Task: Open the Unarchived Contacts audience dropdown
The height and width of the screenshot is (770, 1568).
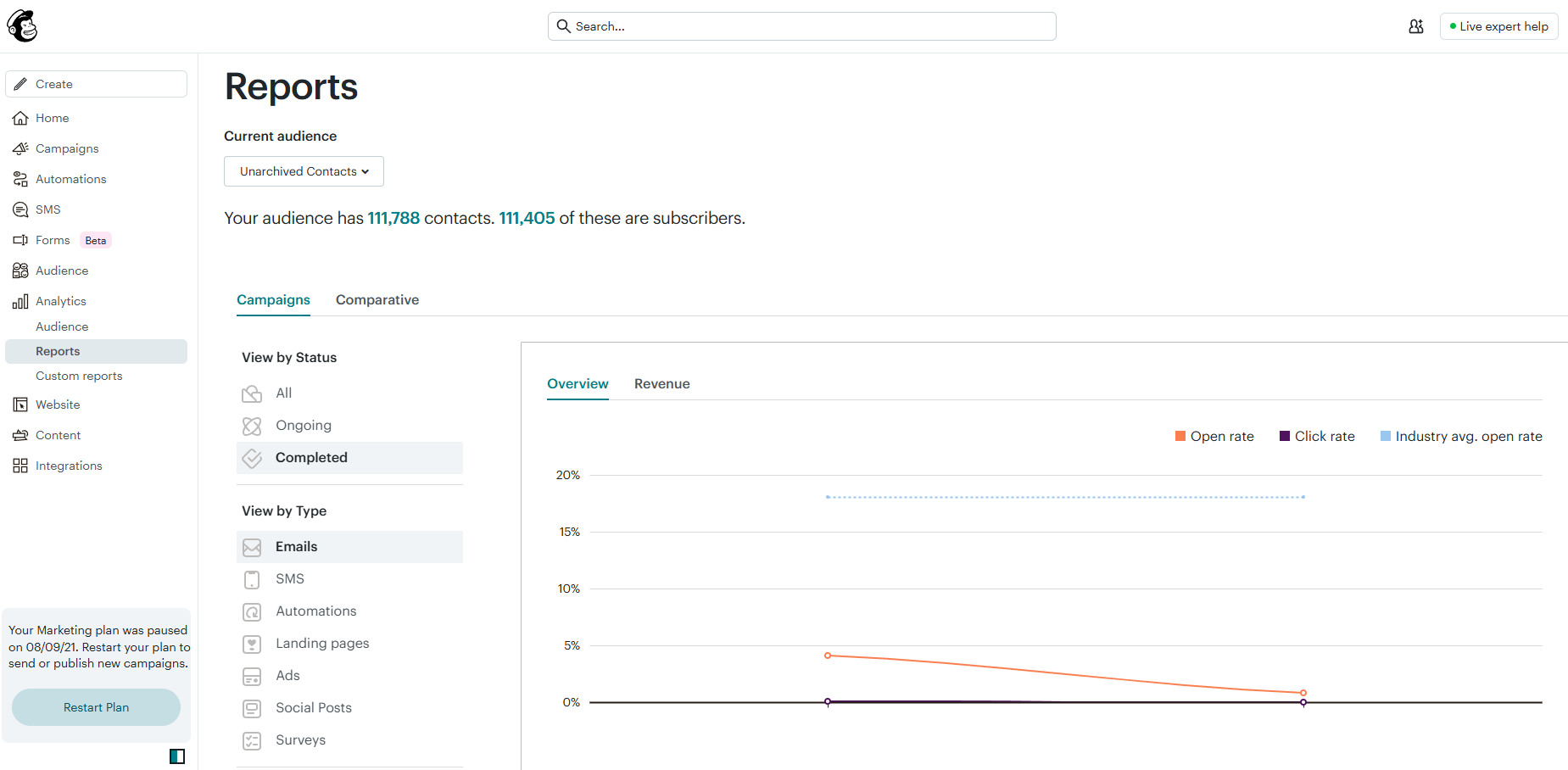Action: (304, 171)
